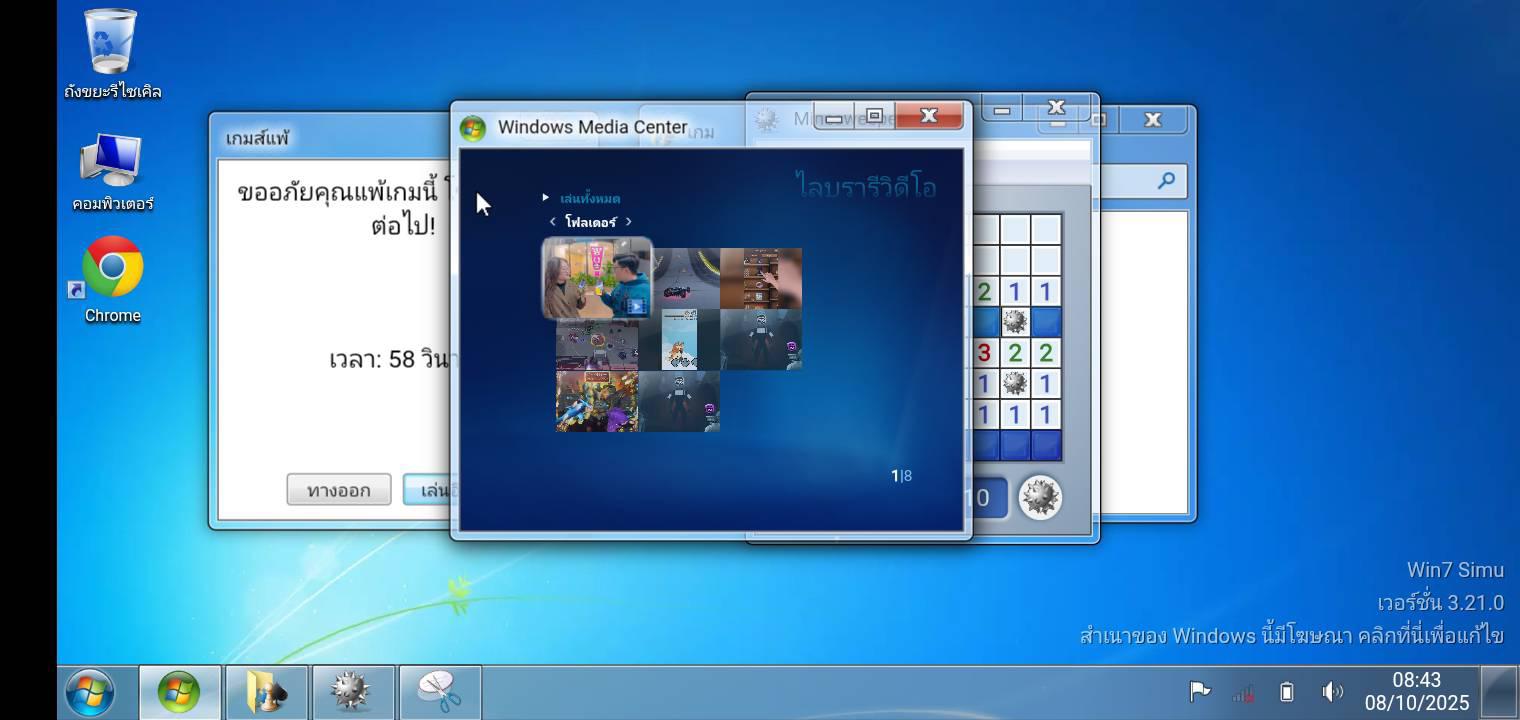
Task: Open the highlighted video of two people talking
Action: [597, 278]
